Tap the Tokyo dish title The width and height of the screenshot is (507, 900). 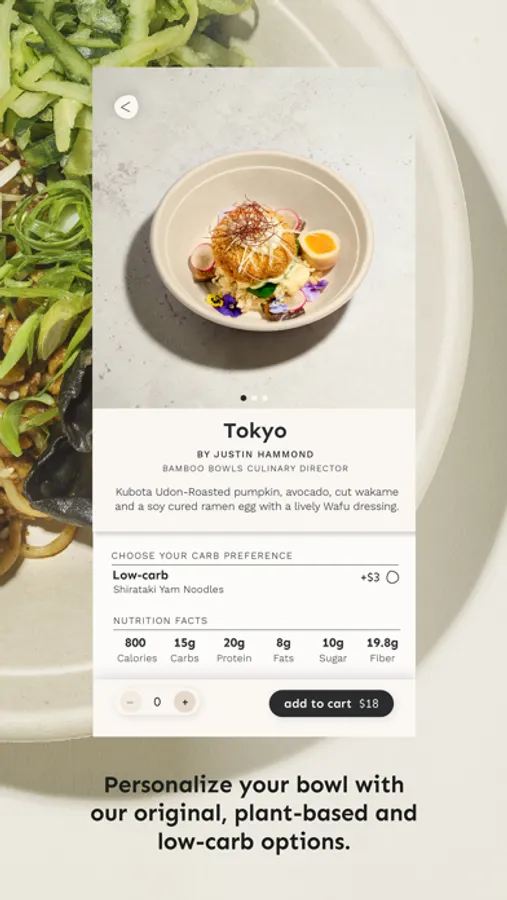pos(255,430)
